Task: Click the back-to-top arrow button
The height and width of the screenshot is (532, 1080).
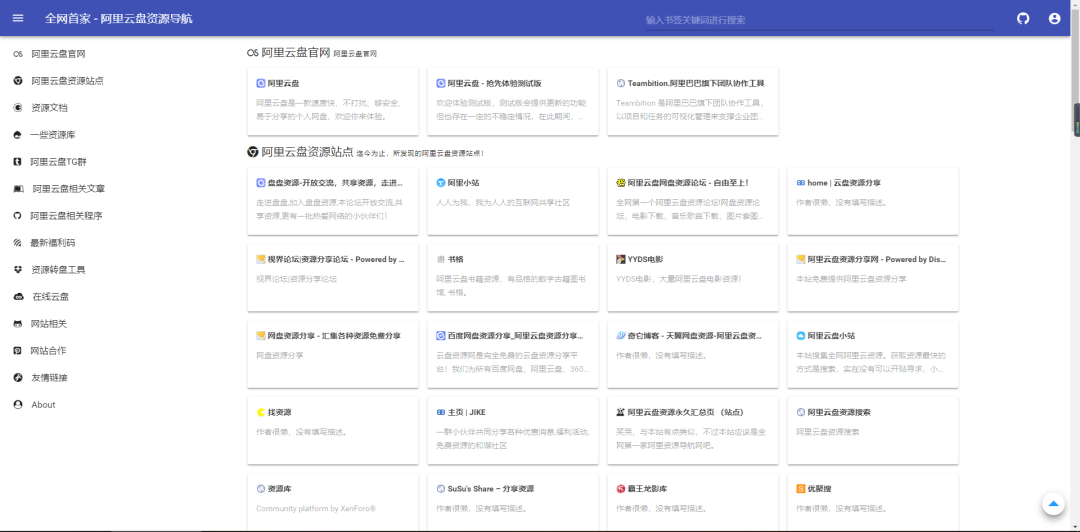Action: [x=1053, y=504]
